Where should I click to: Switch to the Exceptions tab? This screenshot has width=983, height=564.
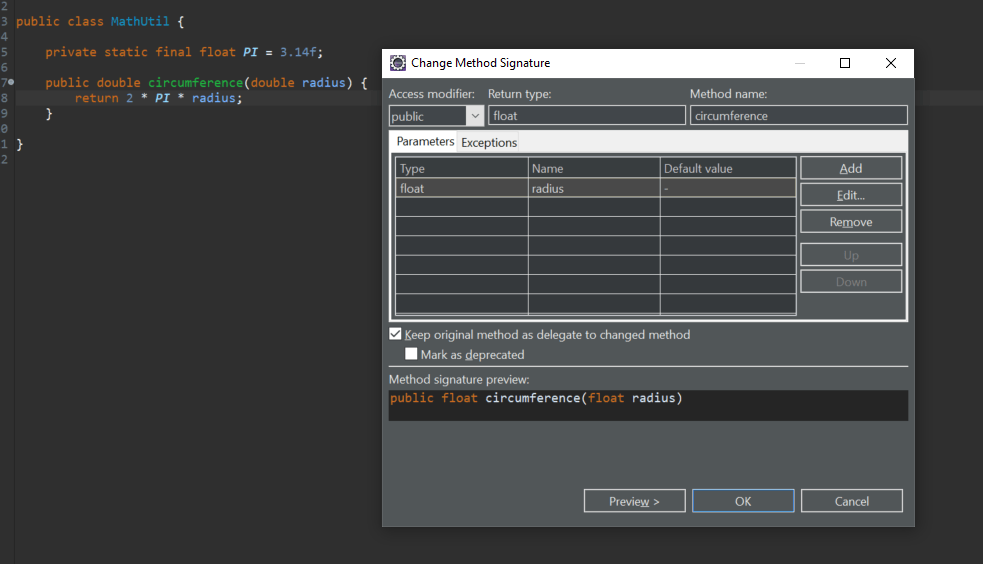[489, 142]
